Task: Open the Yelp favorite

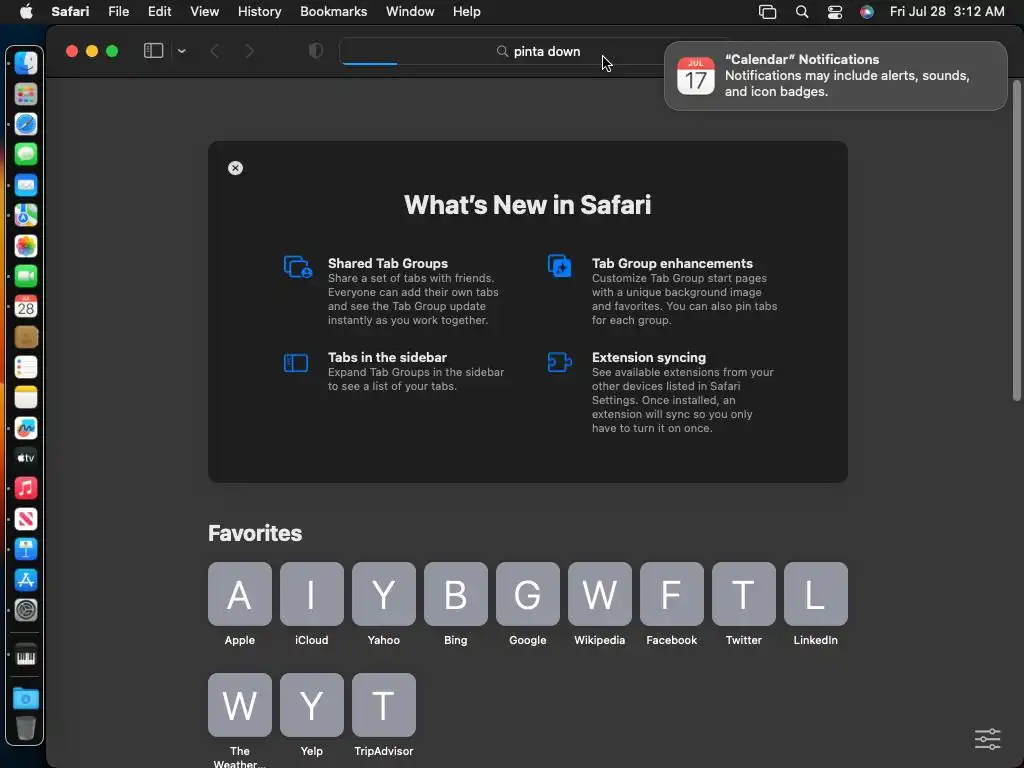Action: 312,705
